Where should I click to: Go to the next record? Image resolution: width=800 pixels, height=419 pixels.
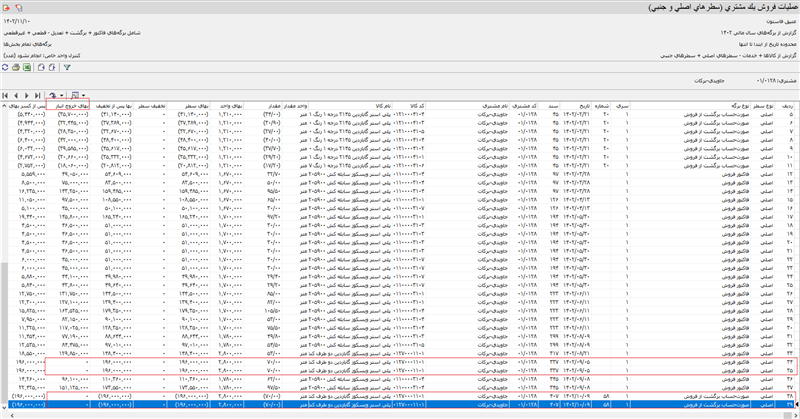(x=29, y=95)
